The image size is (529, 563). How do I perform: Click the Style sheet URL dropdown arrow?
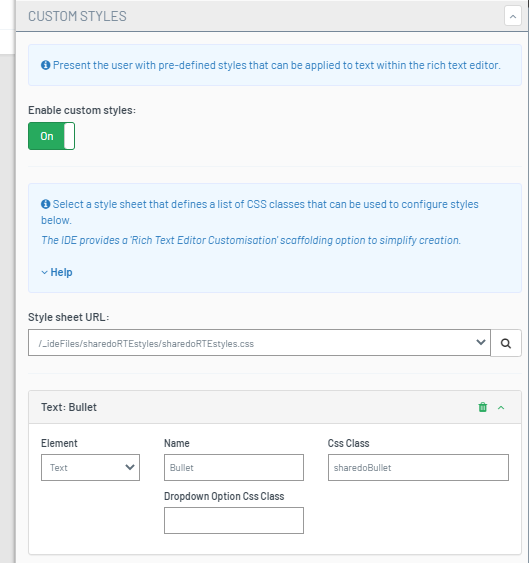pyautogui.click(x=481, y=343)
